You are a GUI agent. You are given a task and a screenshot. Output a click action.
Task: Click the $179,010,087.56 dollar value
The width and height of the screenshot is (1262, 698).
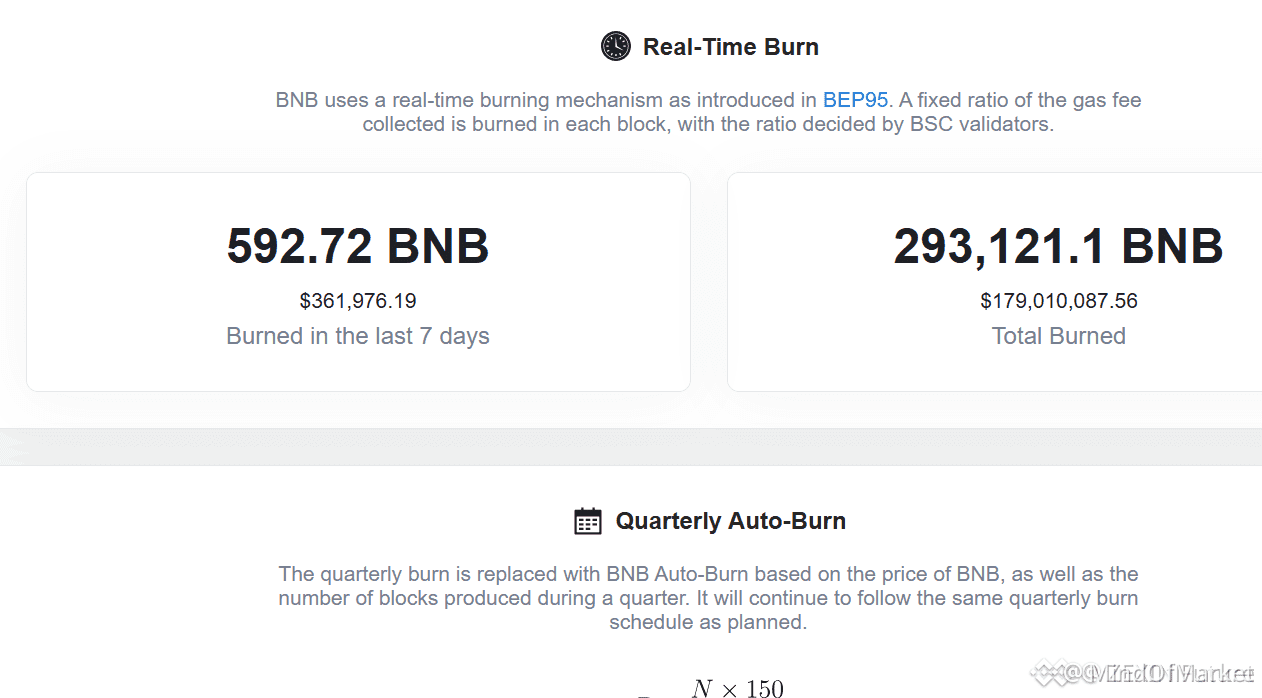(1059, 301)
